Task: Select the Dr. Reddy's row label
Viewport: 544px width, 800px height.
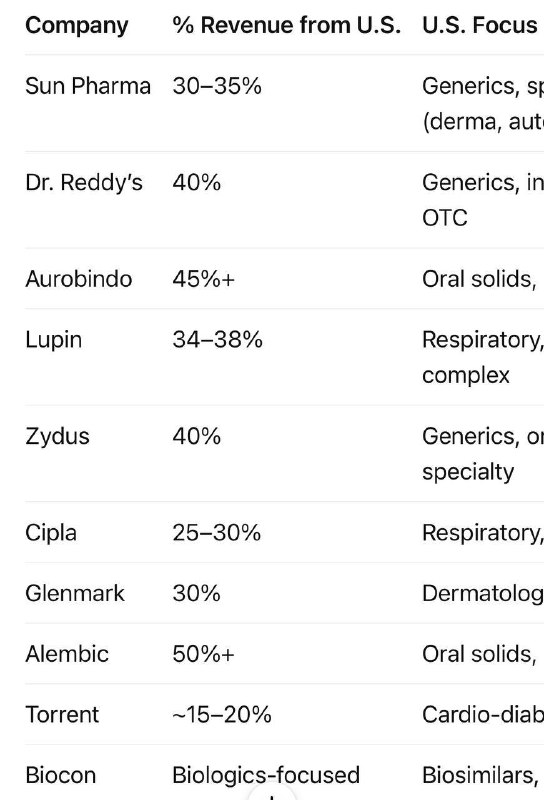Action: coord(84,182)
